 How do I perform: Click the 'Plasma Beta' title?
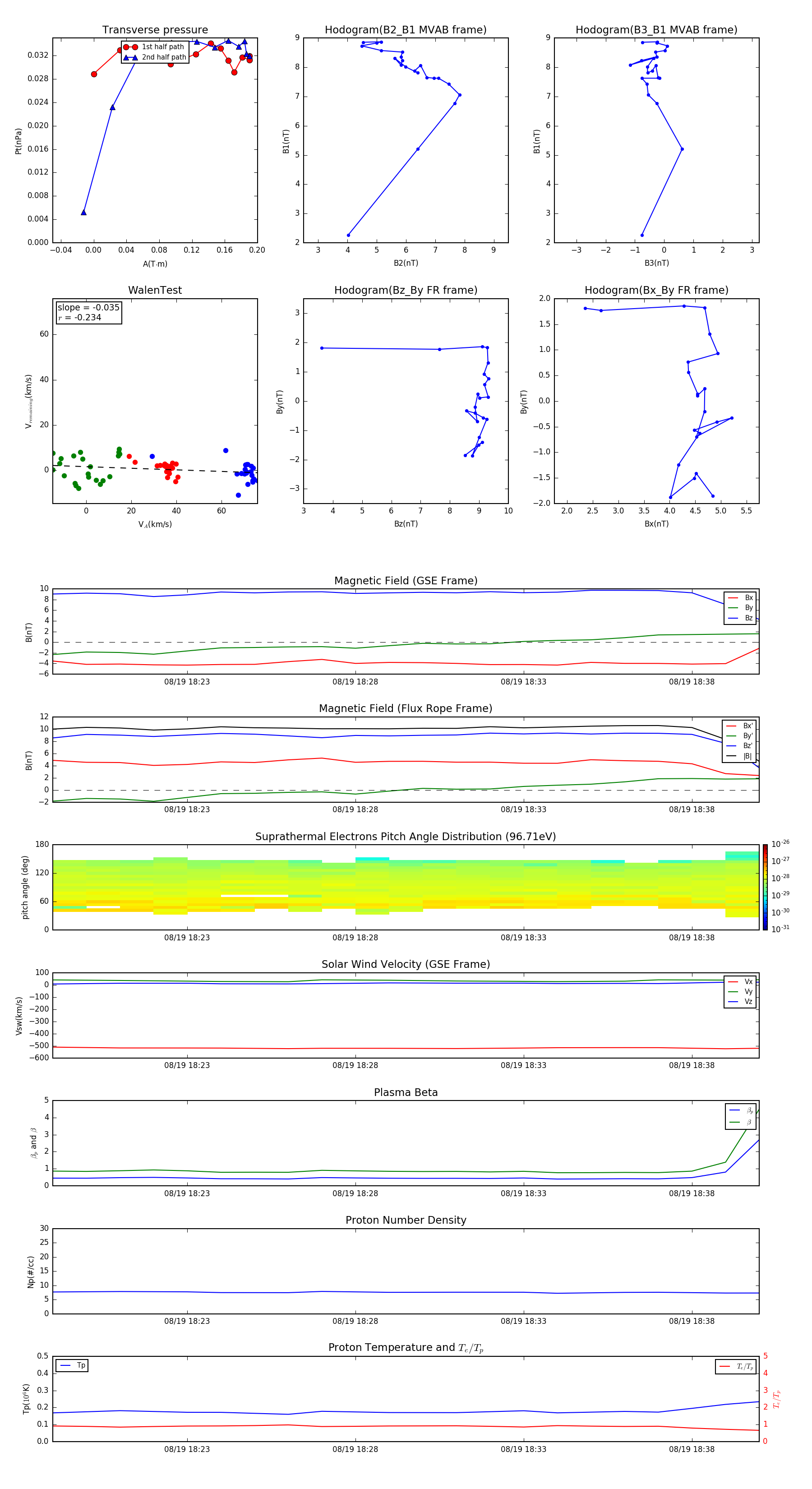click(406, 1093)
